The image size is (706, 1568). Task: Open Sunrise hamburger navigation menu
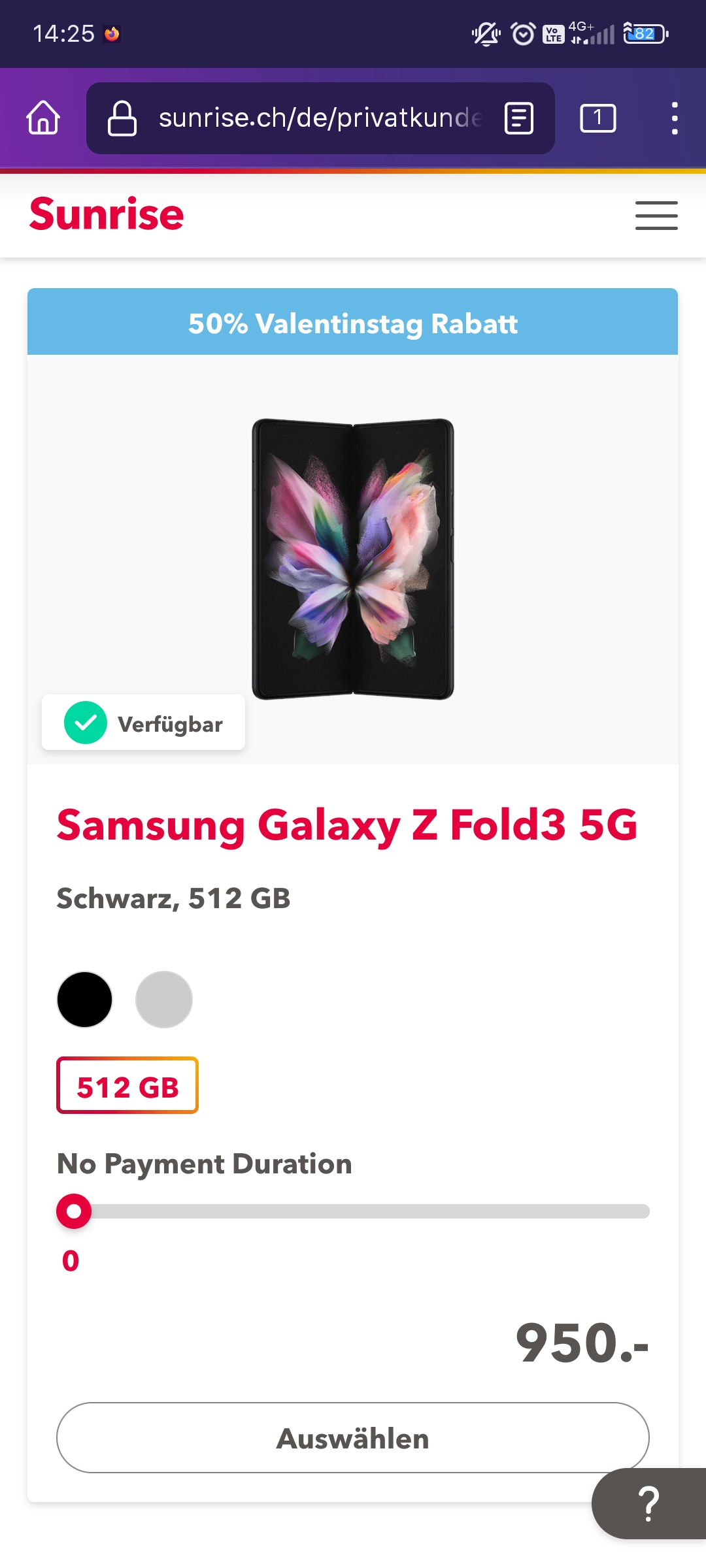[656, 216]
